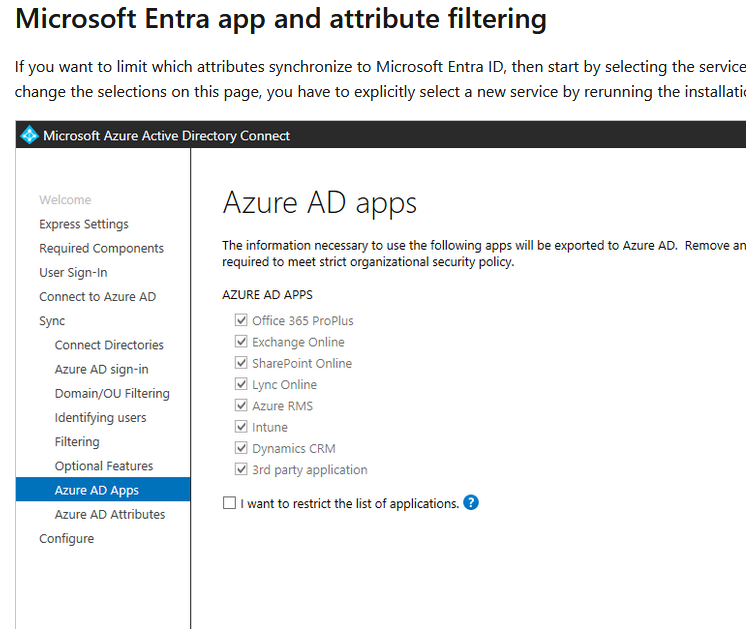This screenshot has width=746, height=629.
Task: Select Welcome step in sidebar
Action: pyautogui.click(x=65, y=200)
